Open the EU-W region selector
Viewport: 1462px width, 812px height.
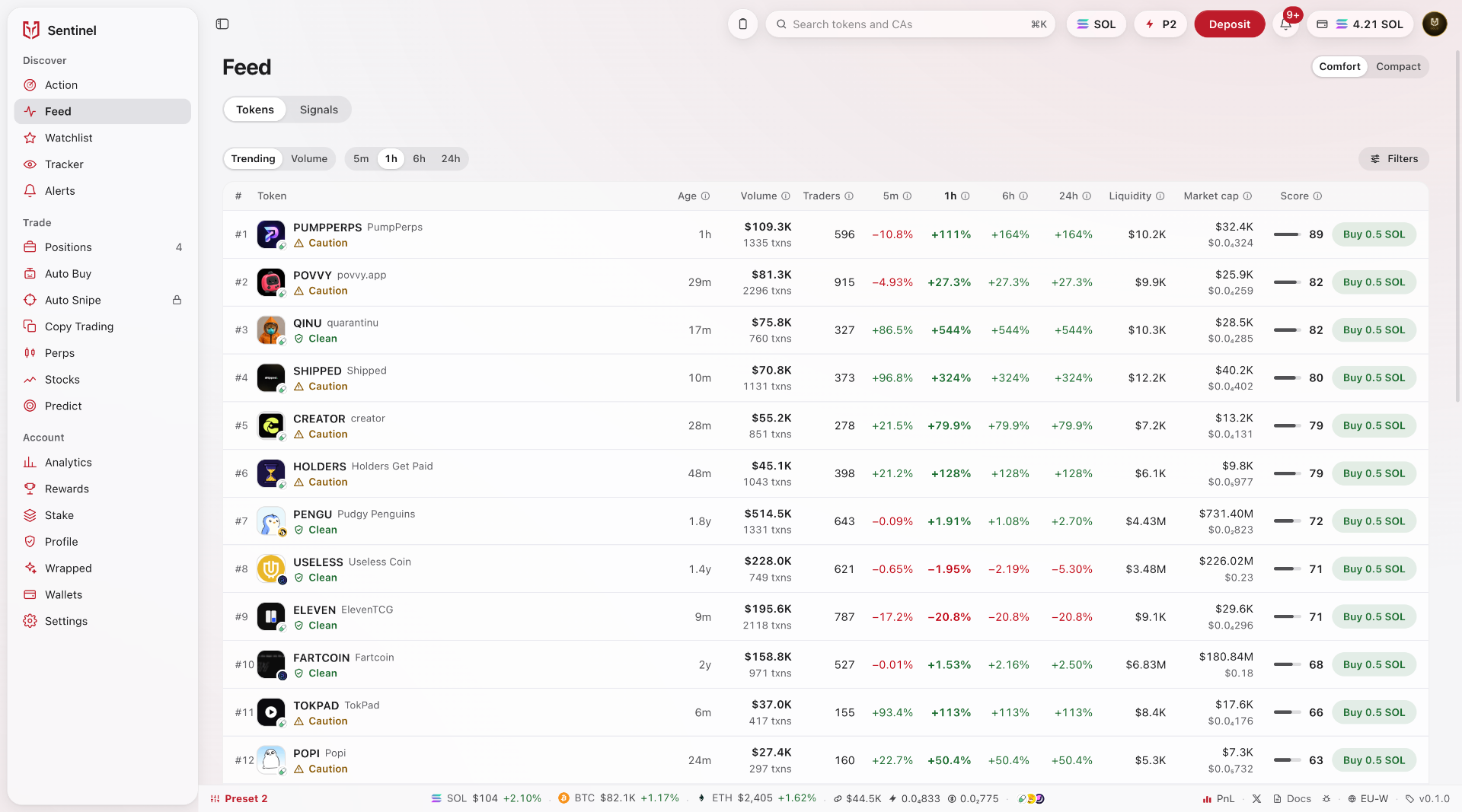coord(1368,799)
